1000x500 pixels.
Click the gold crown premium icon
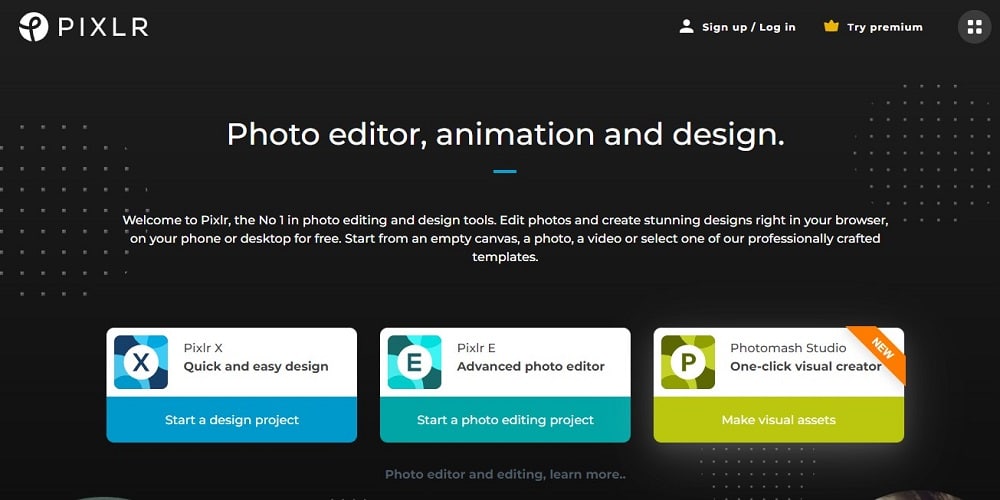(x=831, y=26)
